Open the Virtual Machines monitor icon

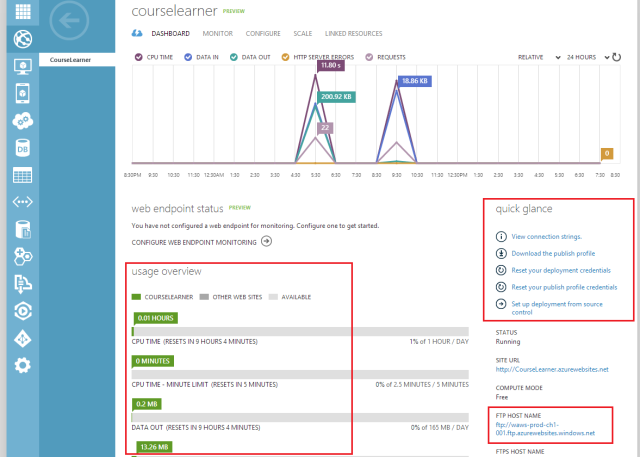[23, 66]
